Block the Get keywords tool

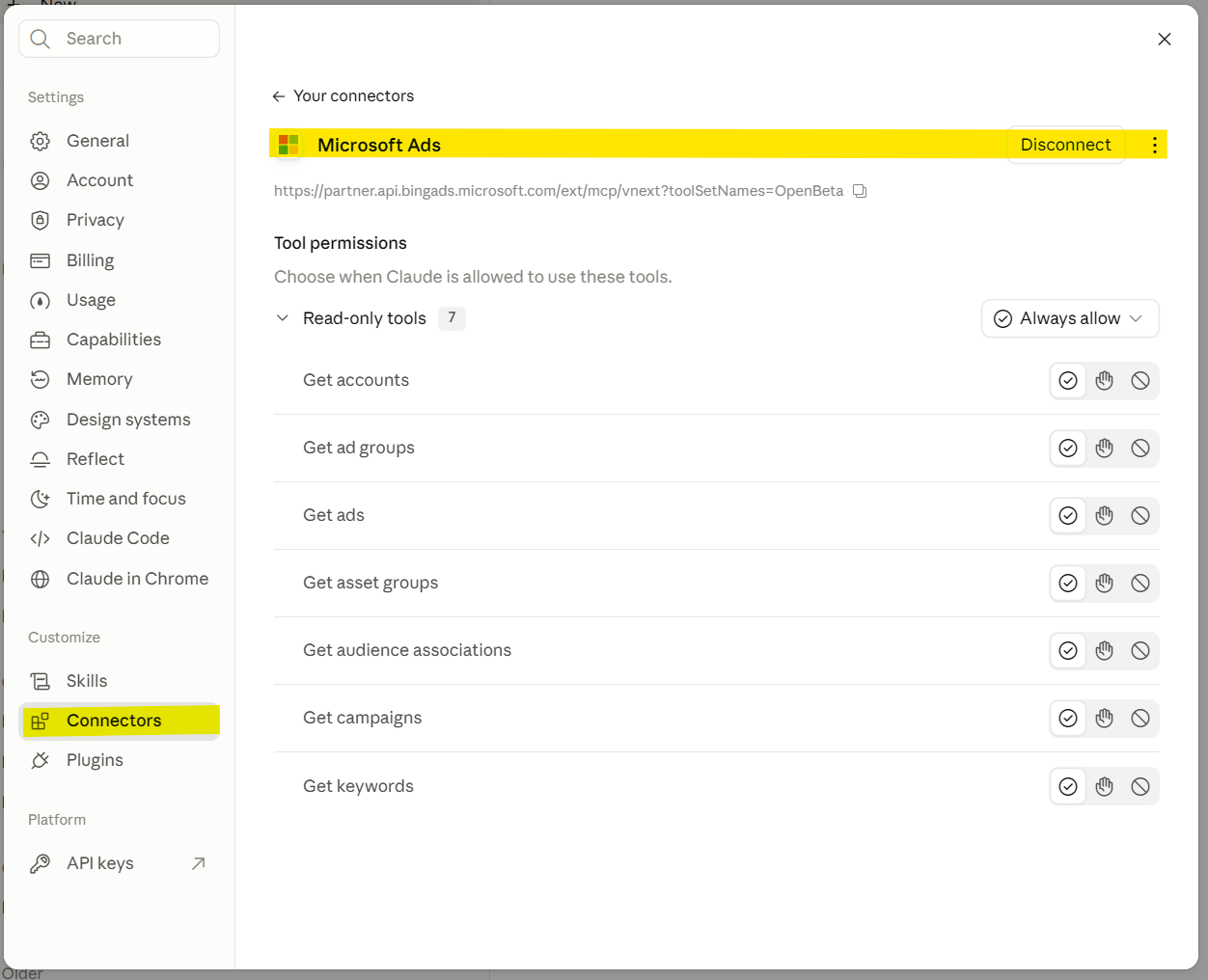pyautogui.click(x=1140, y=787)
